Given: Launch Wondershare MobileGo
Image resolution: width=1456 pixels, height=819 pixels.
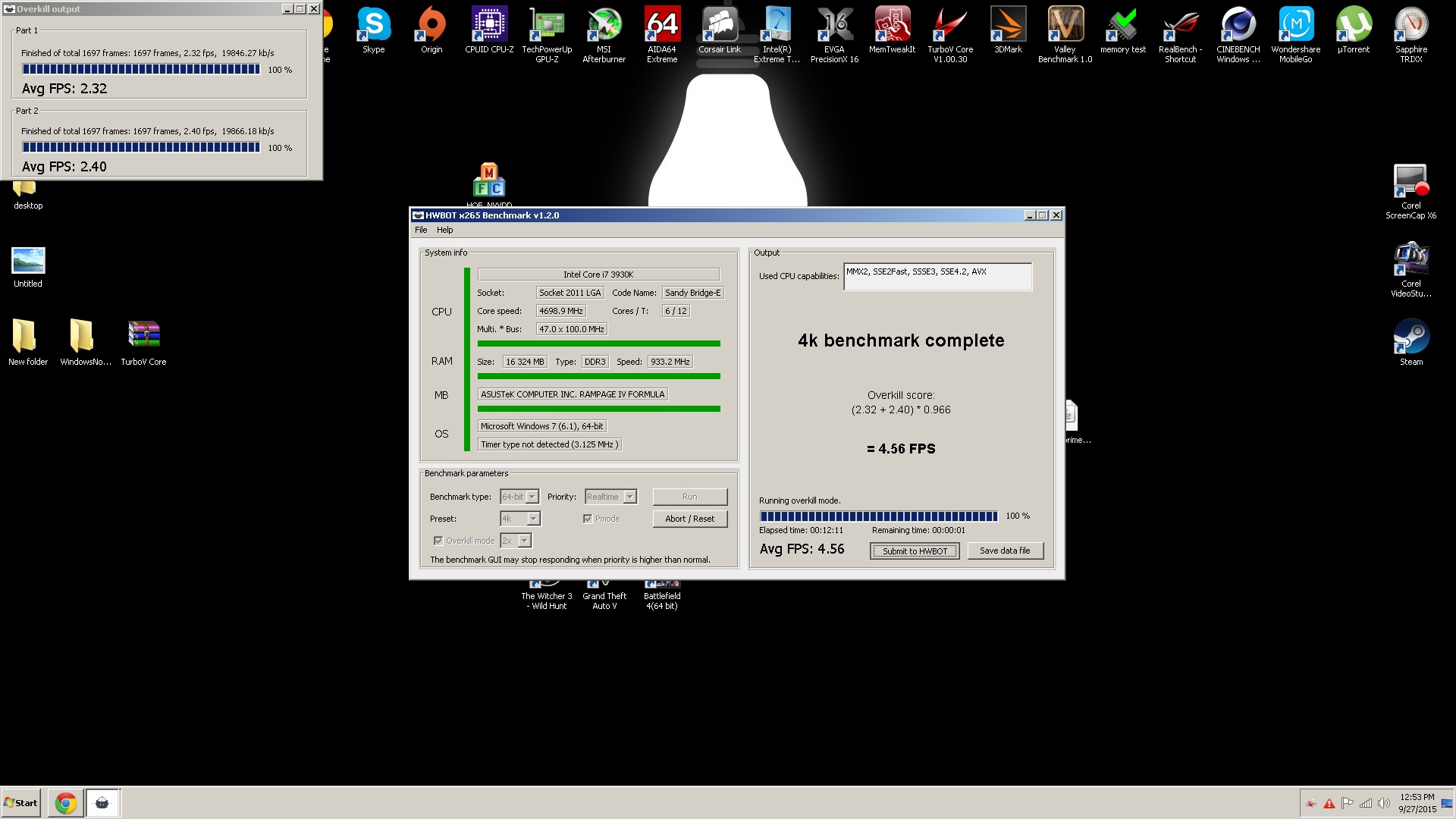Looking at the screenshot, I should pyautogui.click(x=1296, y=35).
